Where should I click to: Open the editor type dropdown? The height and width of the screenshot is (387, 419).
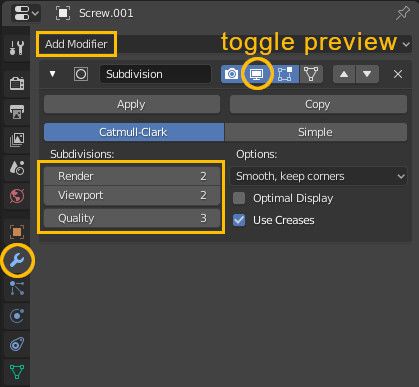[x=26, y=13]
